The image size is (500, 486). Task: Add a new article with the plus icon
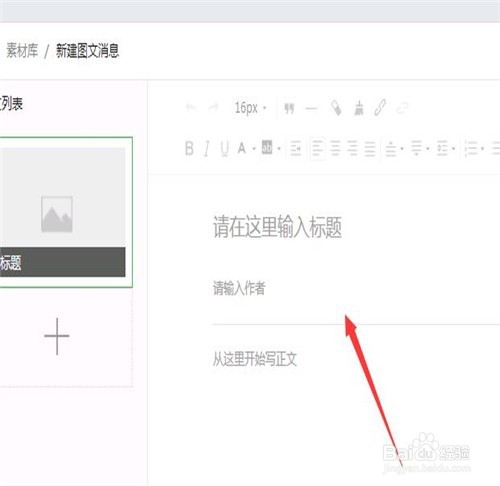(57, 336)
